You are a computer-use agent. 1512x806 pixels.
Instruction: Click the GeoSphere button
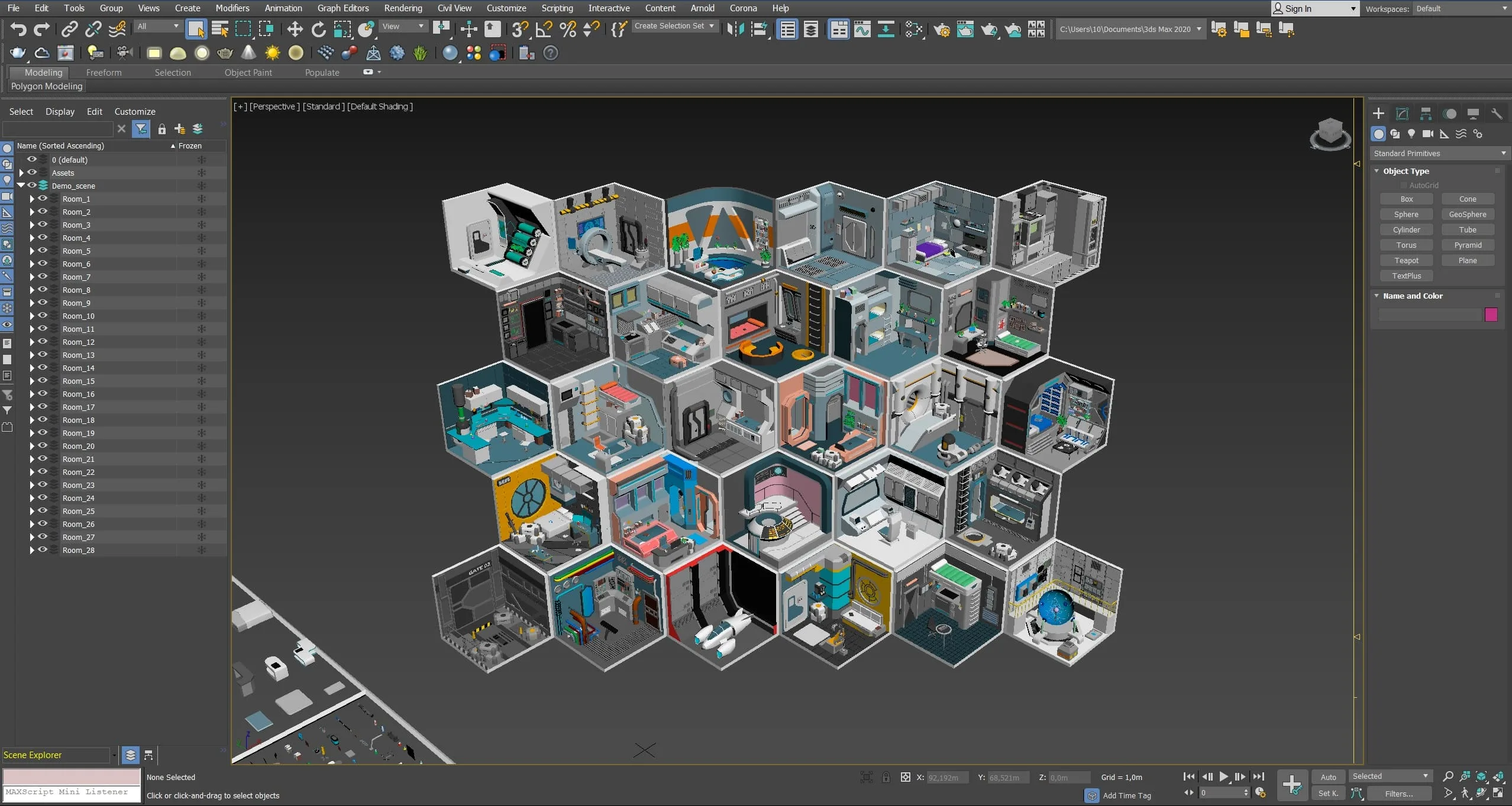point(1467,214)
